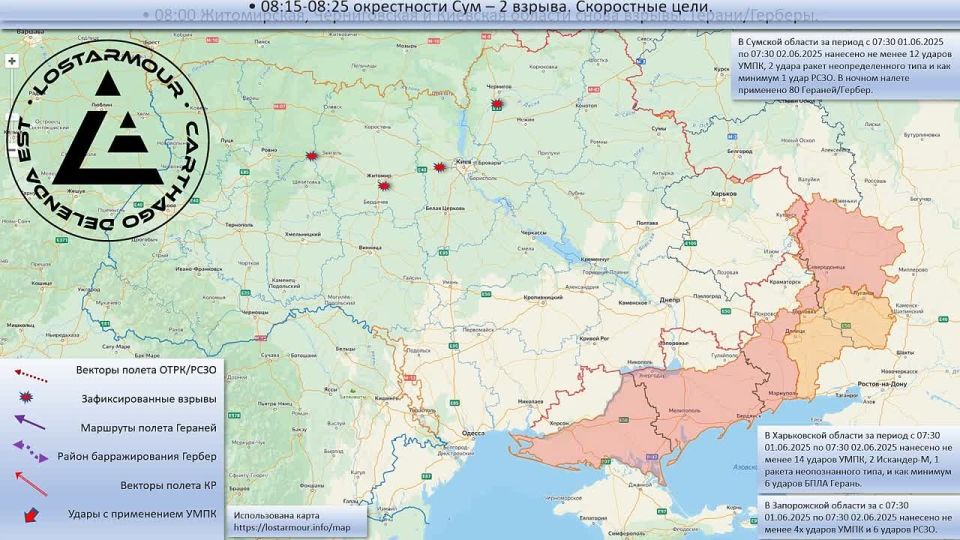960x540 pixels.
Task: Click the 08:15-08:25 Sumy explosions headline
Action: coord(479,8)
